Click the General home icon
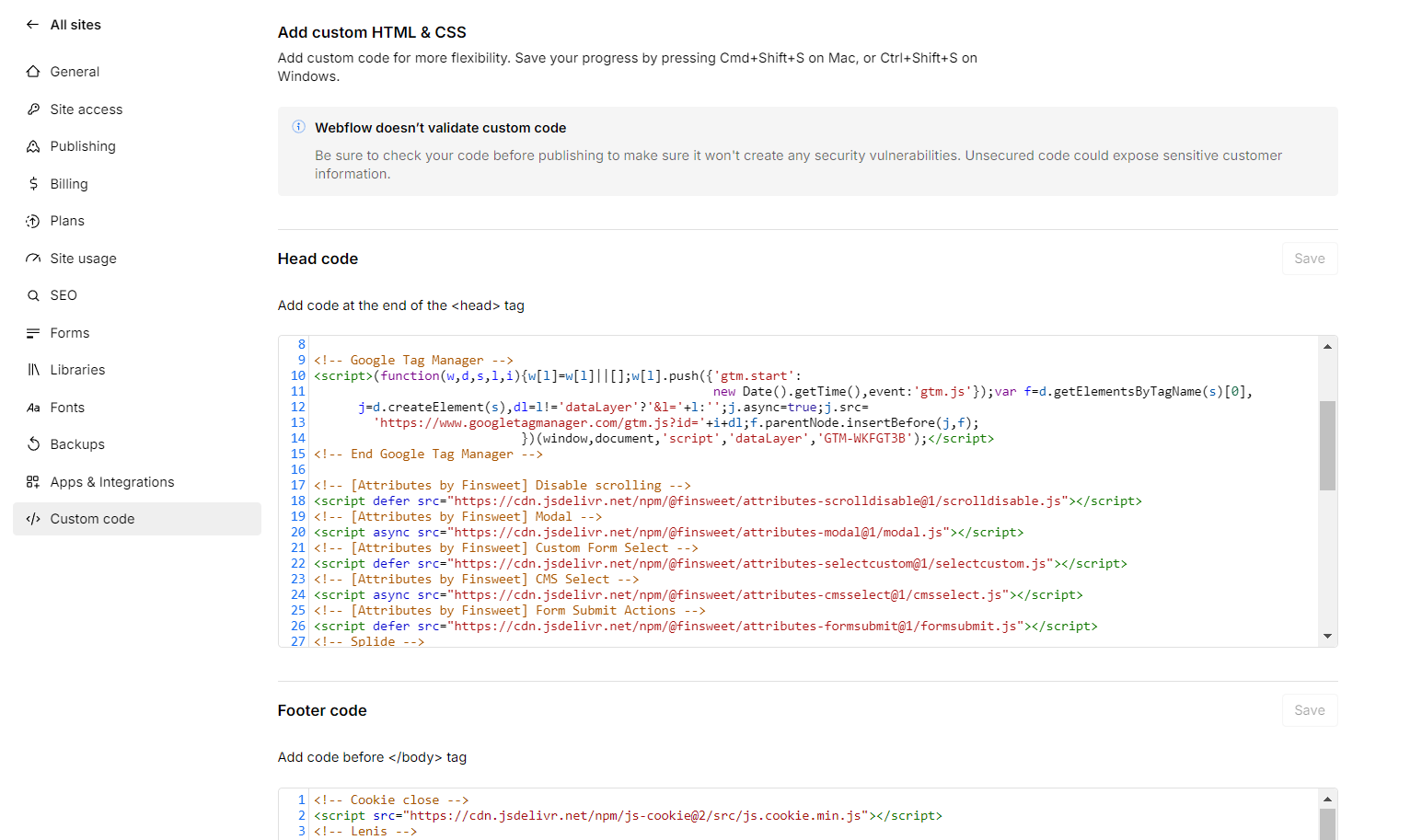 [x=33, y=72]
